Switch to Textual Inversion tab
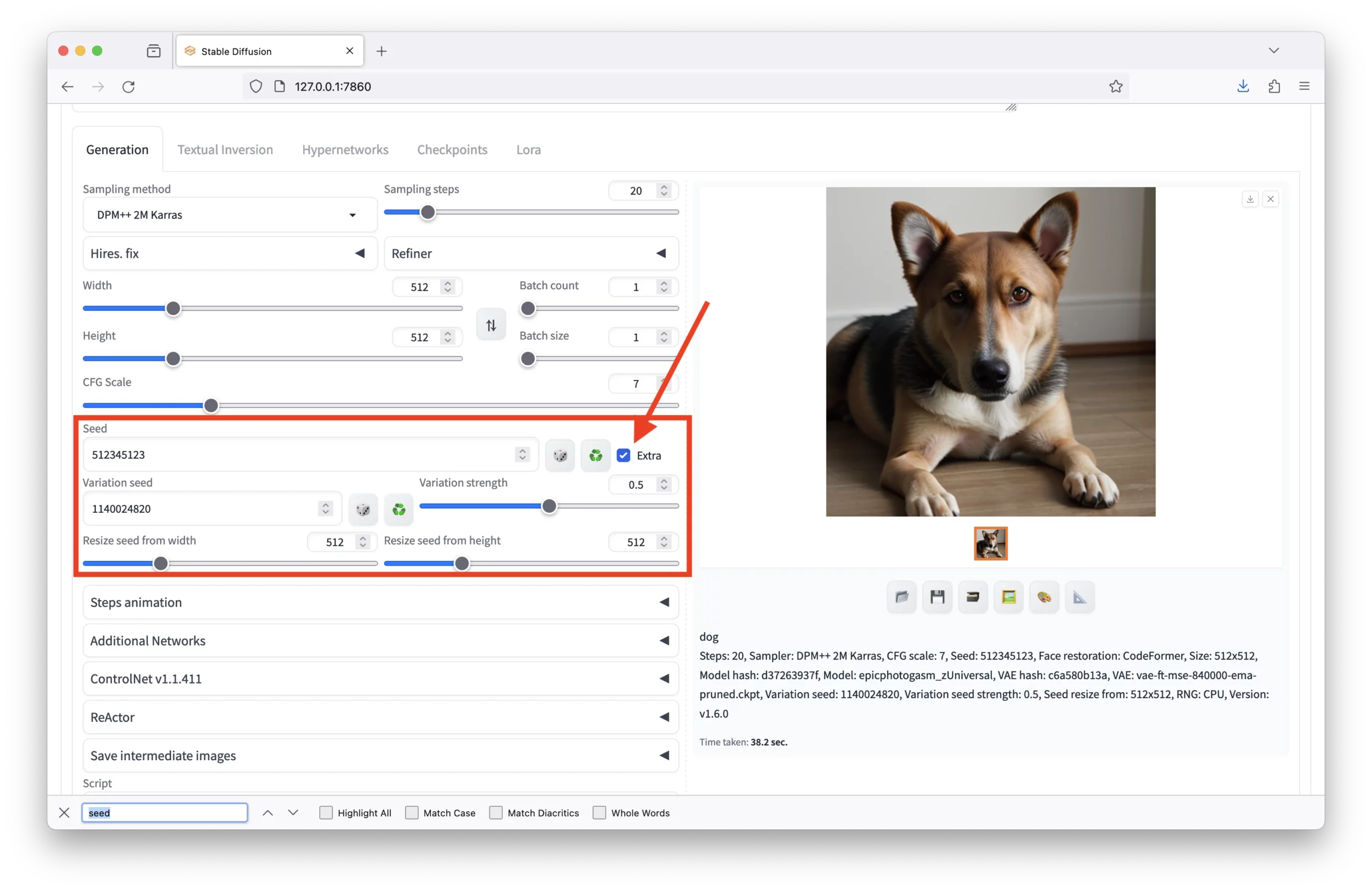 pyautogui.click(x=225, y=150)
